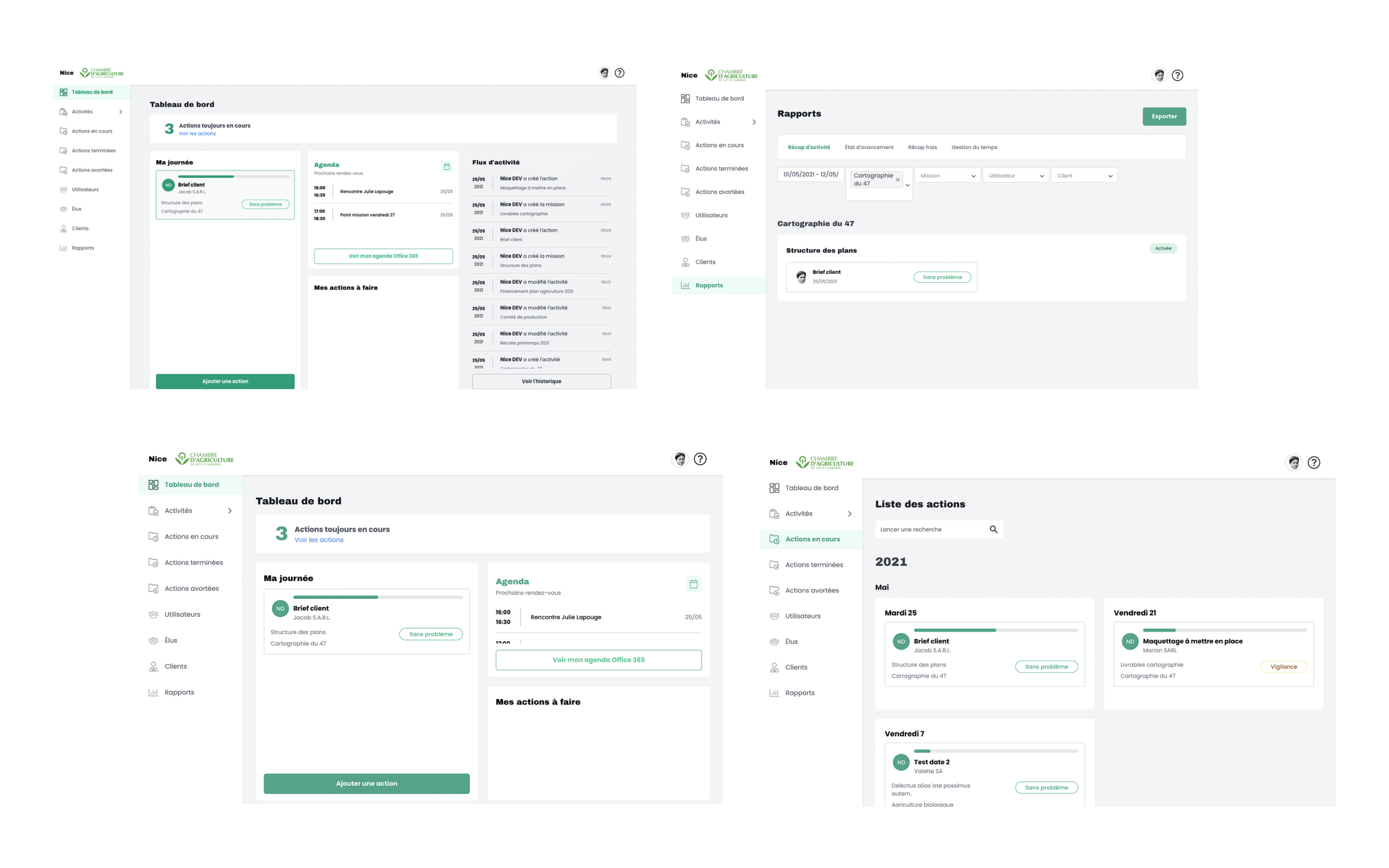The image size is (1389, 868).
Task: Expand Activités chevron in Rapports sidebar
Action: click(754, 122)
